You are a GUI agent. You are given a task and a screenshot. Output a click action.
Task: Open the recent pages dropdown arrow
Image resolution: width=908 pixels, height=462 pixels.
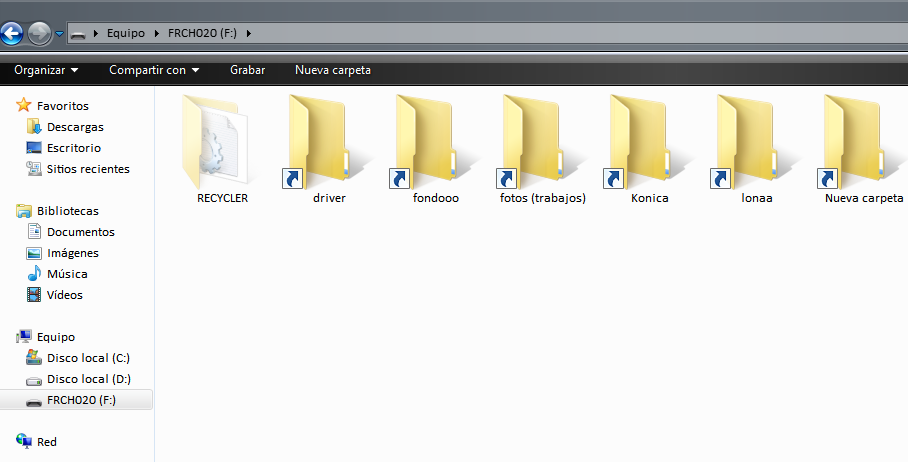59,34
